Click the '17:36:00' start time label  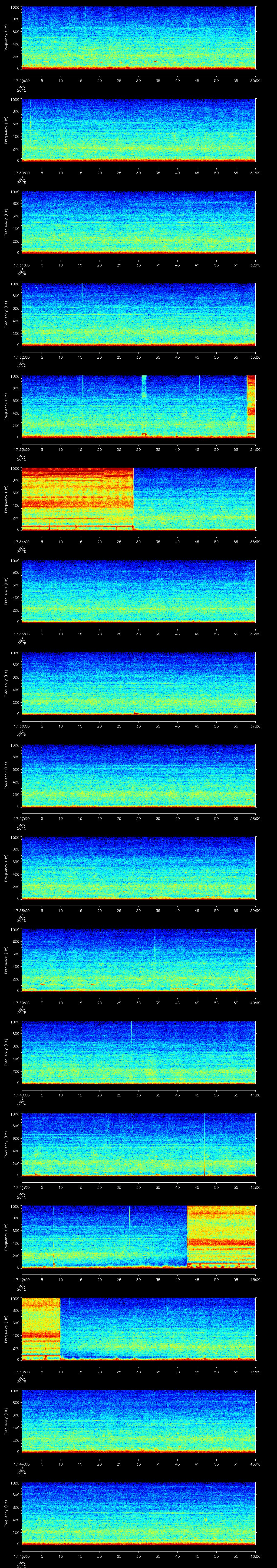click(21, 726)
